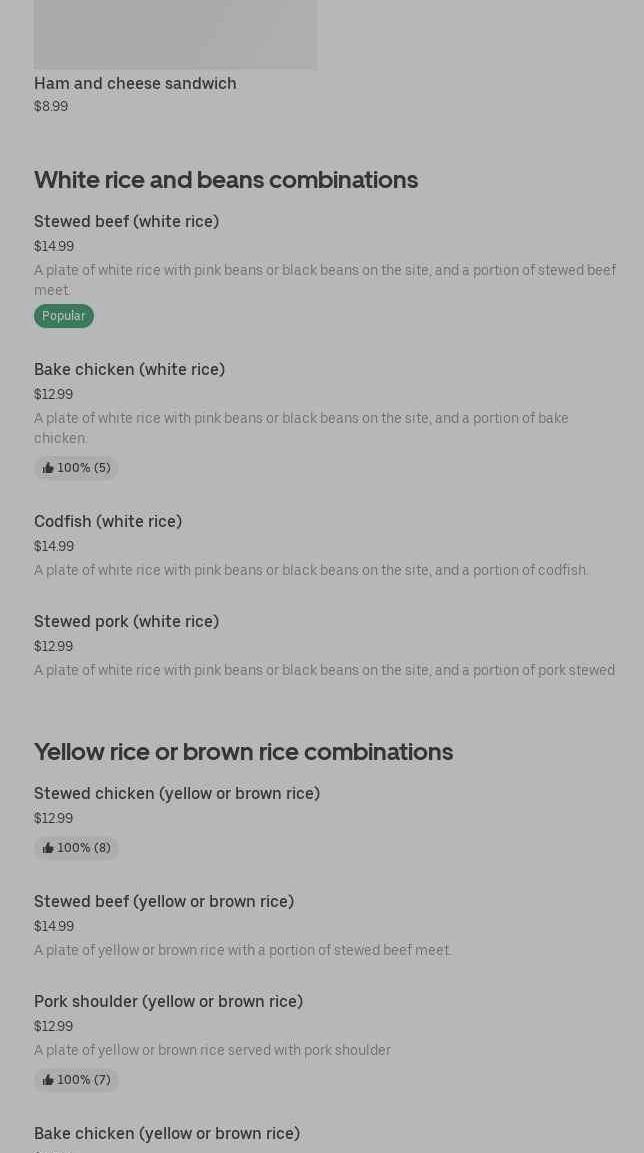Select Stewed beef (white rice) menu item

126,222
